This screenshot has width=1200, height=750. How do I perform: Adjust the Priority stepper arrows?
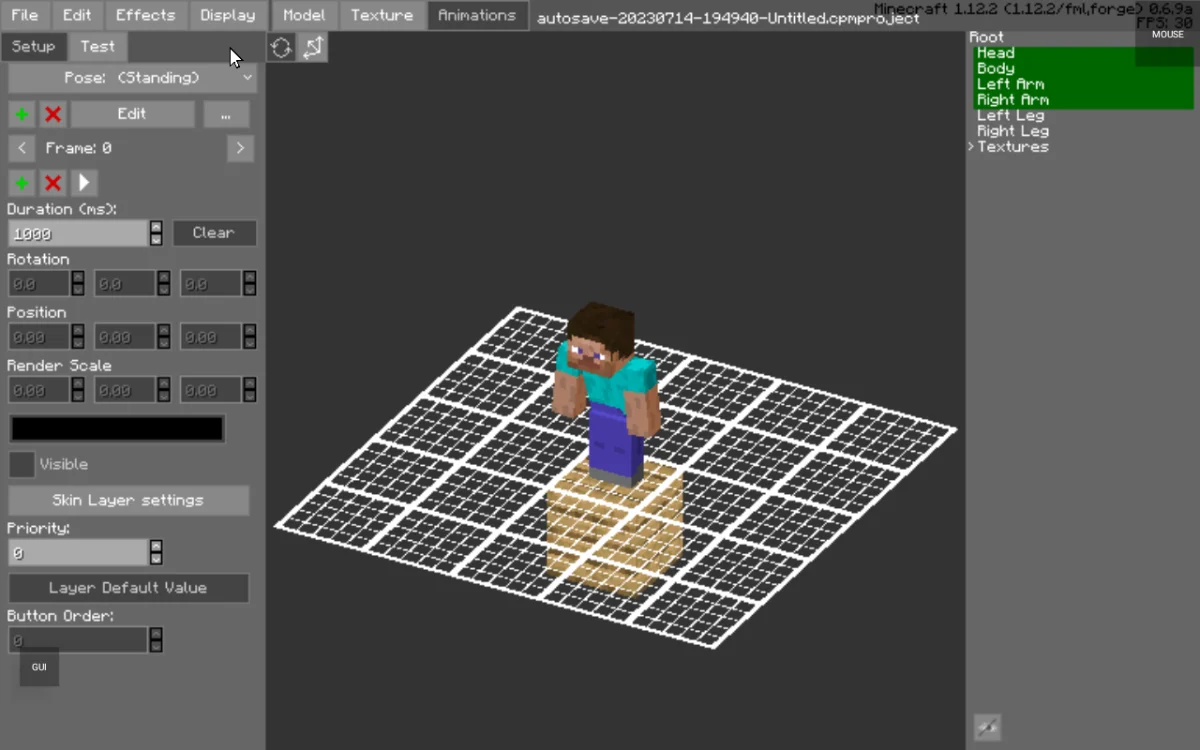156,552
